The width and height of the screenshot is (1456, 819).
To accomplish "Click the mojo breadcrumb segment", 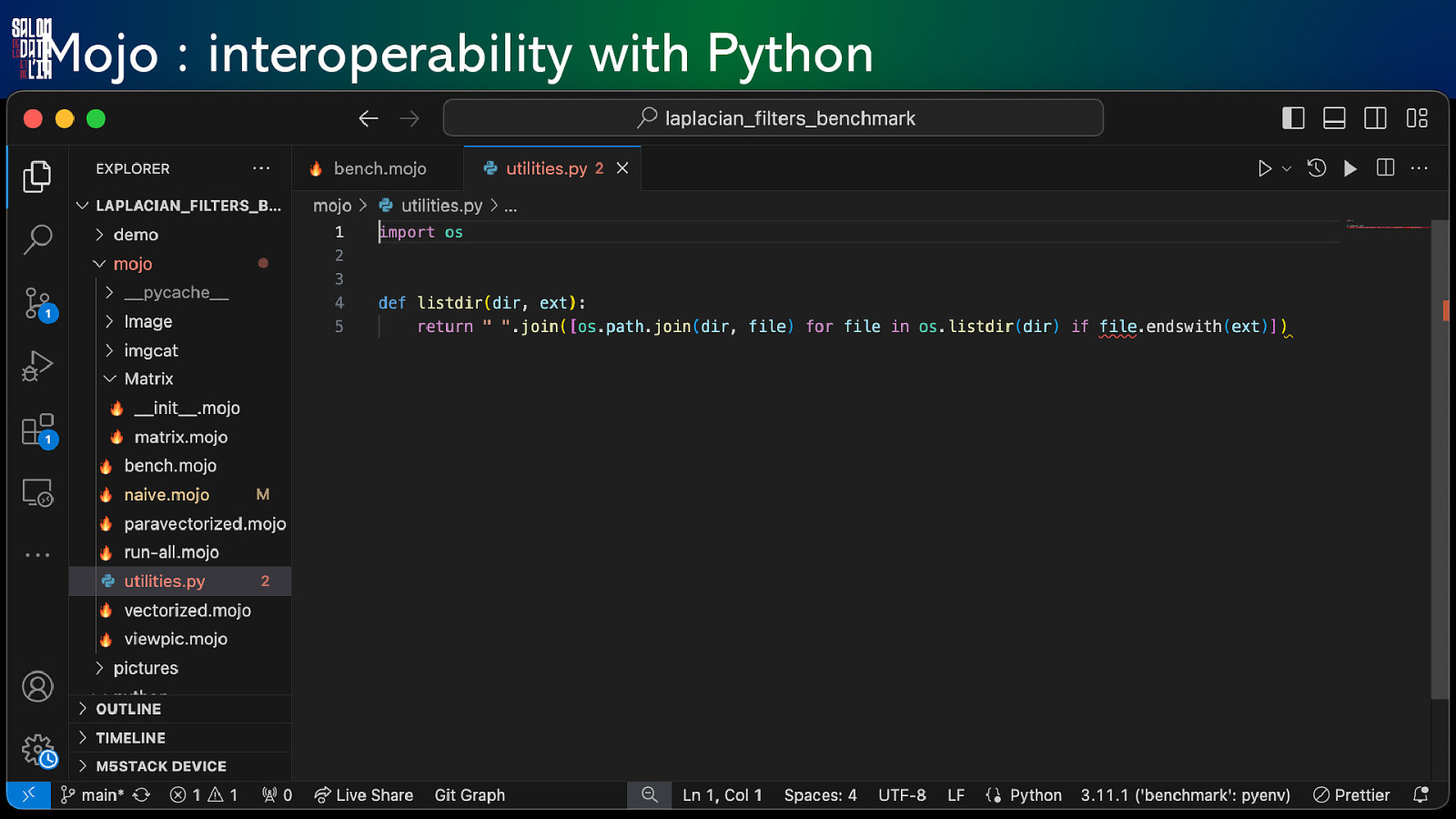I will [x=332, y=206].
